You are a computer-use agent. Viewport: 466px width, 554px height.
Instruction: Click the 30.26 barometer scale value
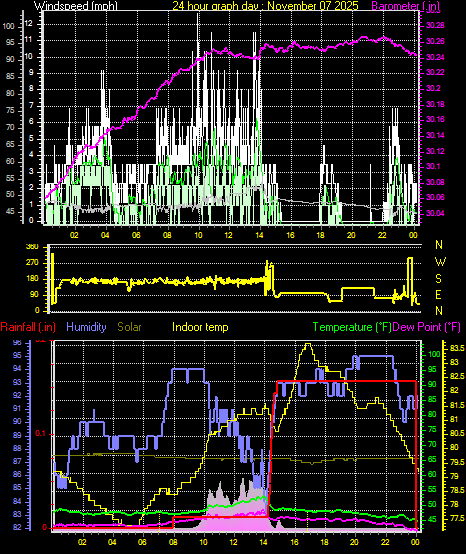click(x=435, y=42)
